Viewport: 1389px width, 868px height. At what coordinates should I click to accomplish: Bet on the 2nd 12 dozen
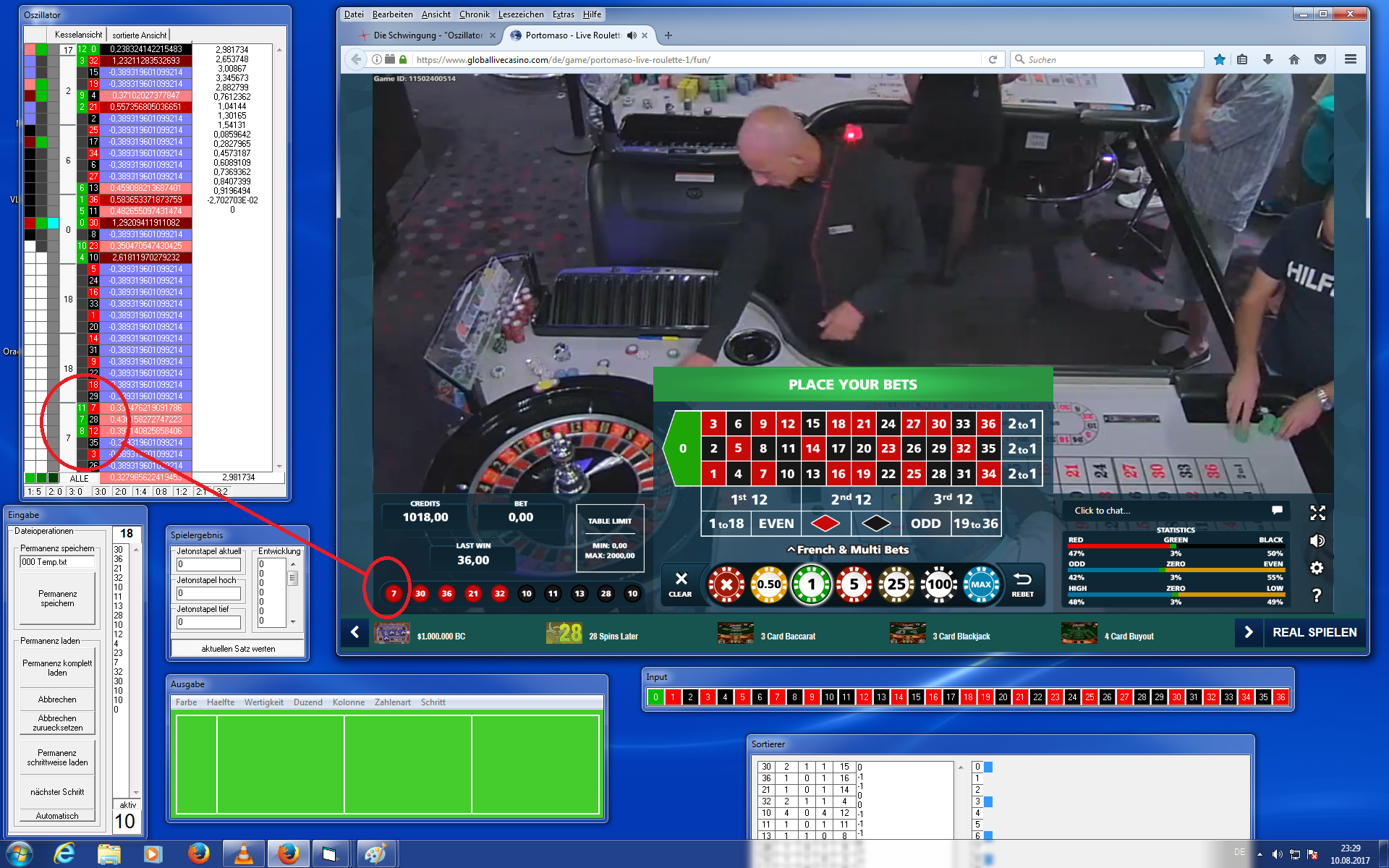pyautogui.click(x=851, y=499)
